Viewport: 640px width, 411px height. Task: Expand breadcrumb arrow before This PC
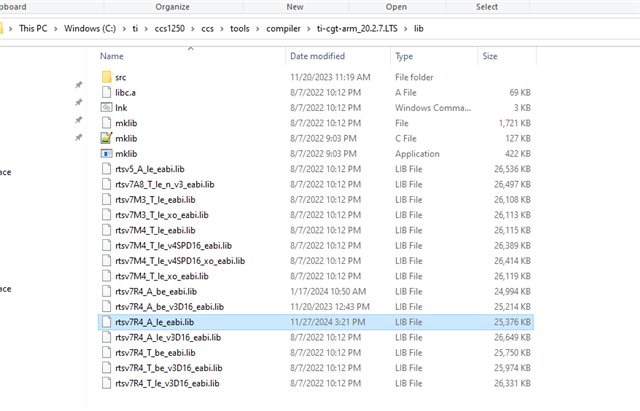(11, 29)
